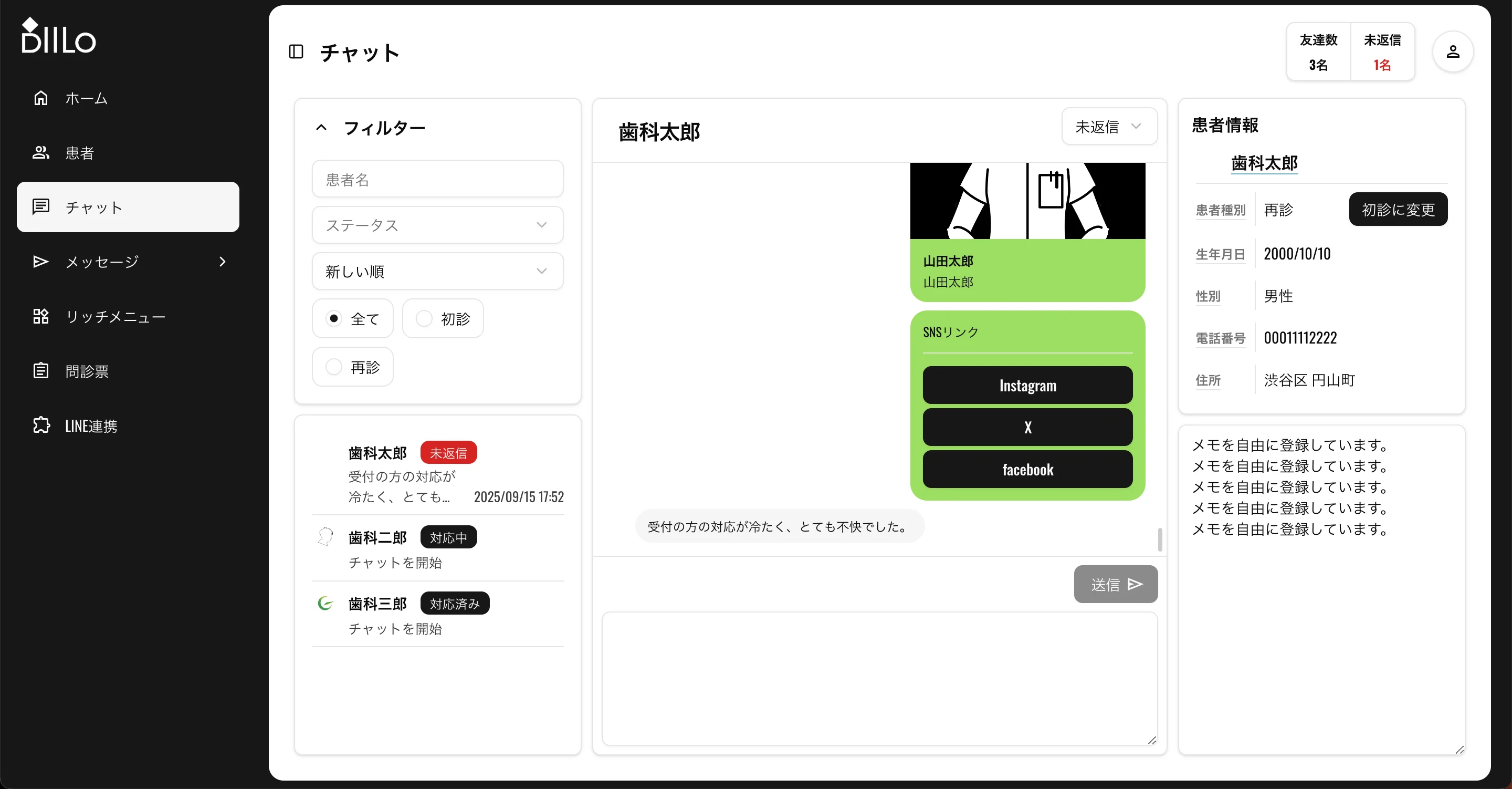The width and height of the screenshot is (1512, 789).
Task: Open the ステータス dropdown
Action: pos(437,224)
